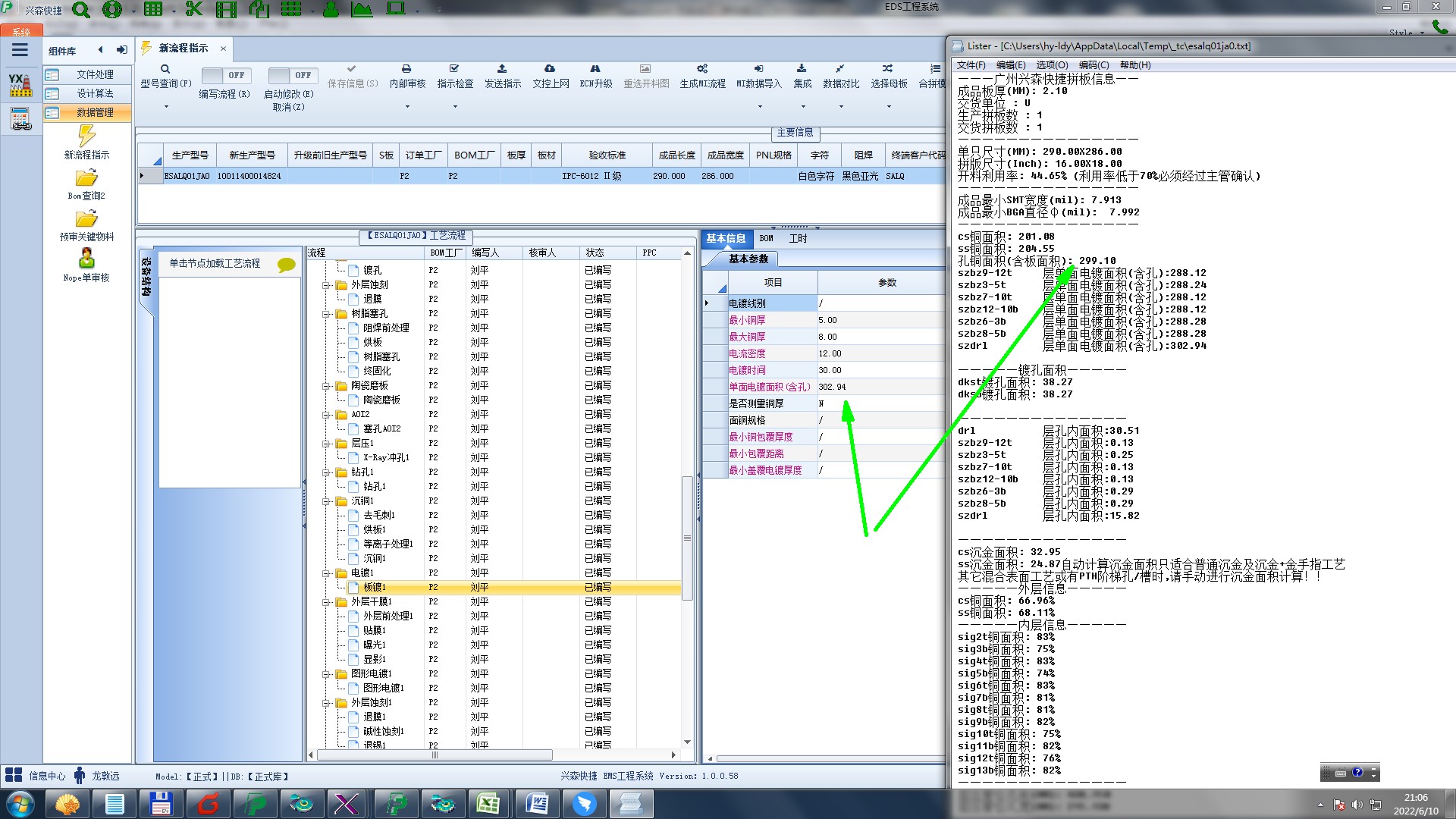Viewport: 1456px width, 819px height.
Task: Click the 文控上网 cloud toolbar icon
Action: click(x=550, y=69)
